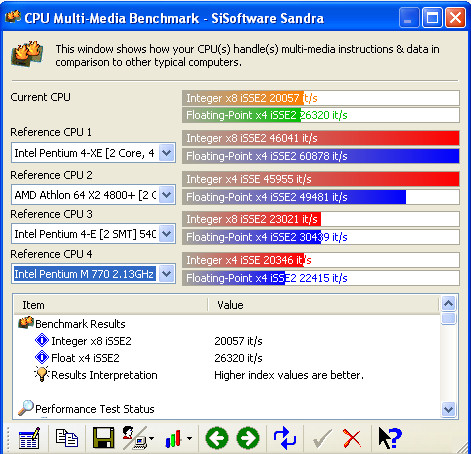Maximize the Sandra benchmark window
Image resolution: width=471 pixels, height=454 pixels.
click(x=432, y=17)
